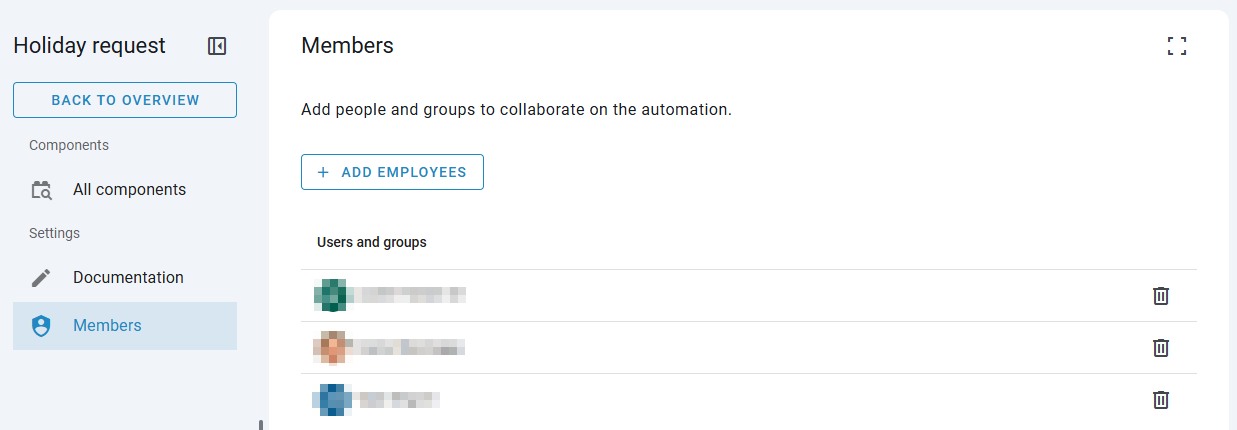Screen dimensions: 1237x430
Task: Click the Holiday request title
Action: [x=90, y=46]
